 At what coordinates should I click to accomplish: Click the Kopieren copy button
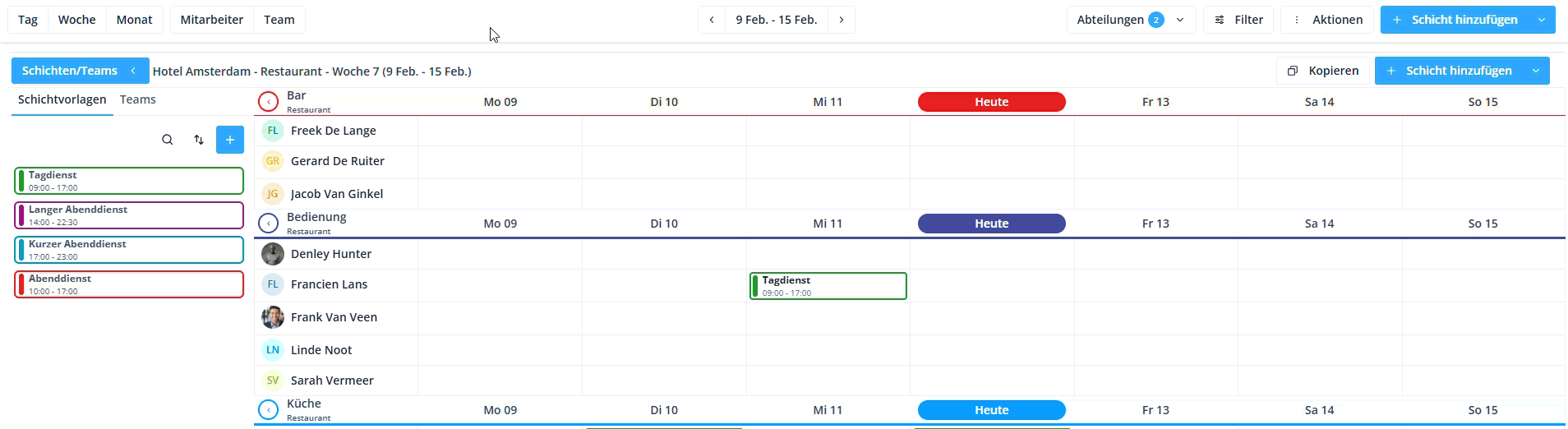(1323, 71)
